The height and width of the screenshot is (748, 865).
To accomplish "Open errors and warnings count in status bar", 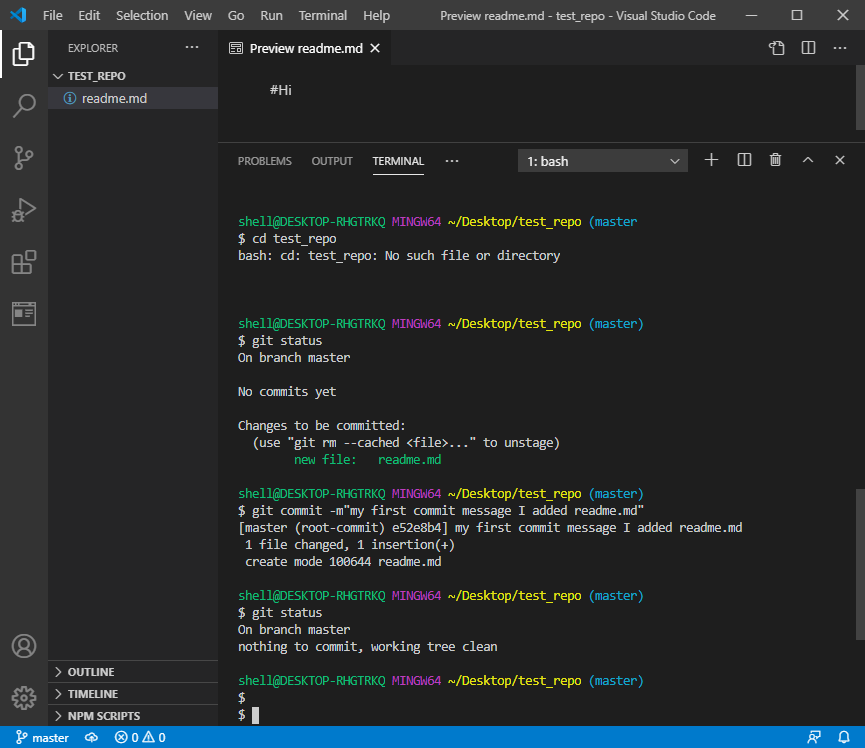I will click(x=140, y=738).
